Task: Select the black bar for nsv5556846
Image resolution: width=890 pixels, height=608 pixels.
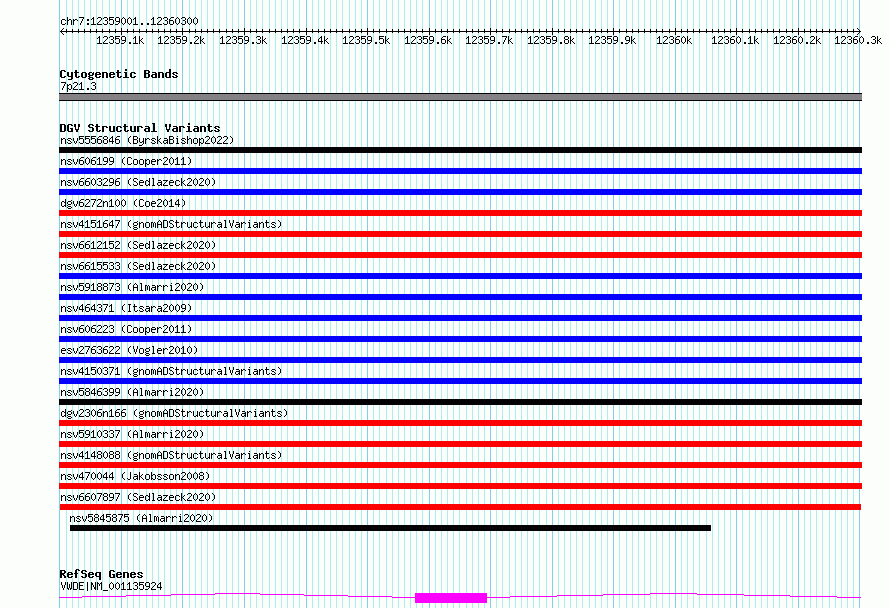Action: click(460, 150)
